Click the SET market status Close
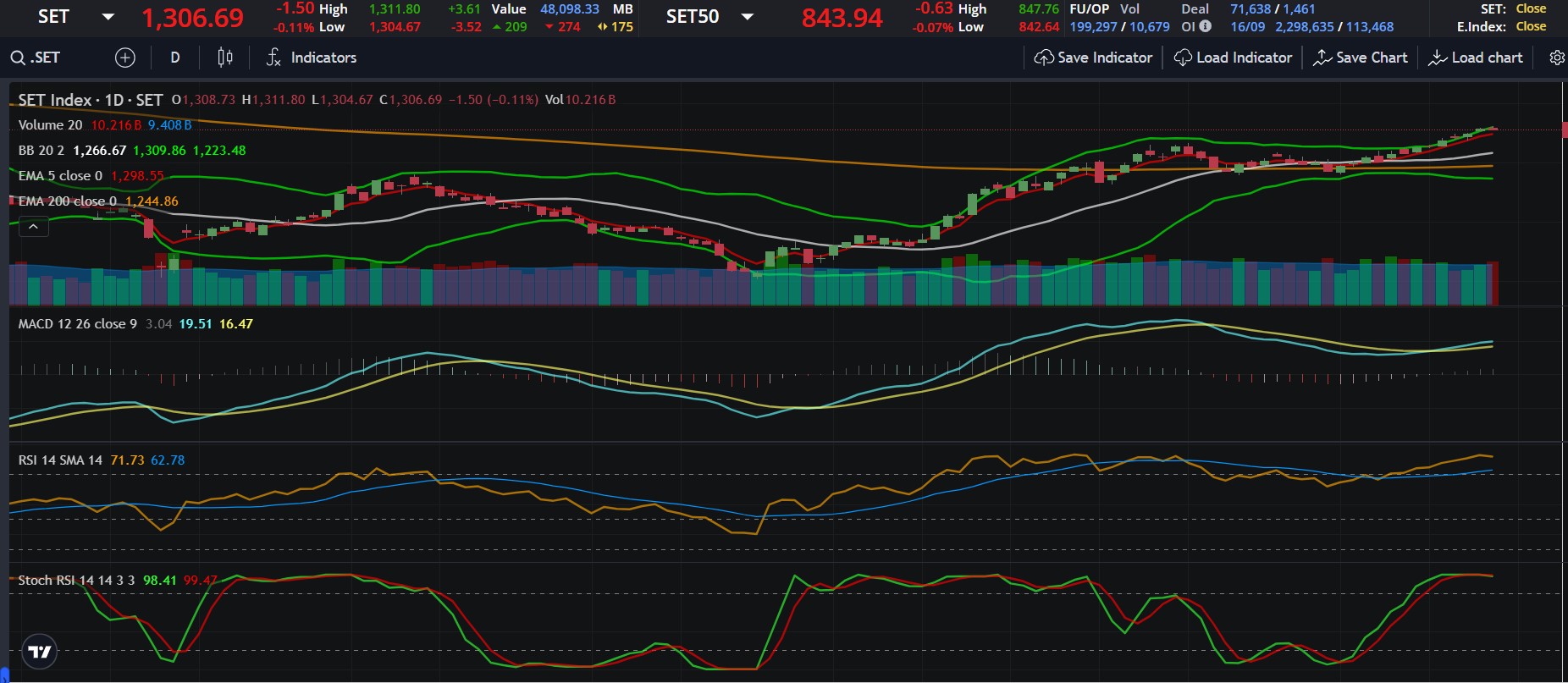Image resolution: width=1568 pixels, height=683 pixels. pyautogui.click(x=1531, y=8)
